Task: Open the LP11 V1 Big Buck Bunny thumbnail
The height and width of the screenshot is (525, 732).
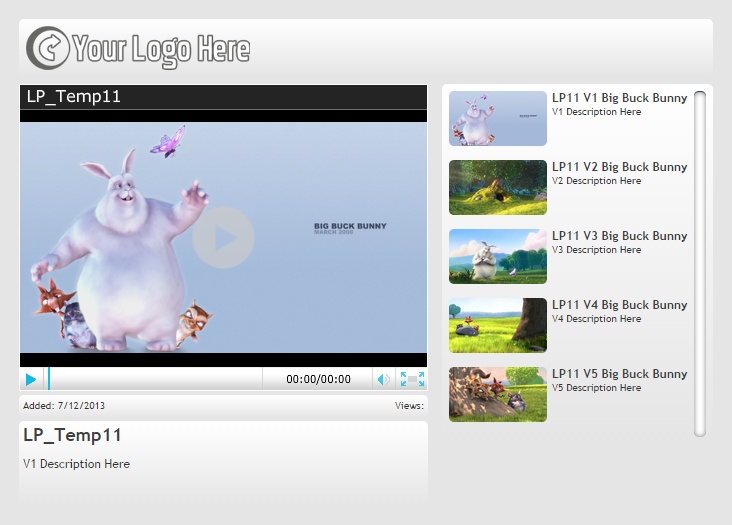Action: point(498,119)
